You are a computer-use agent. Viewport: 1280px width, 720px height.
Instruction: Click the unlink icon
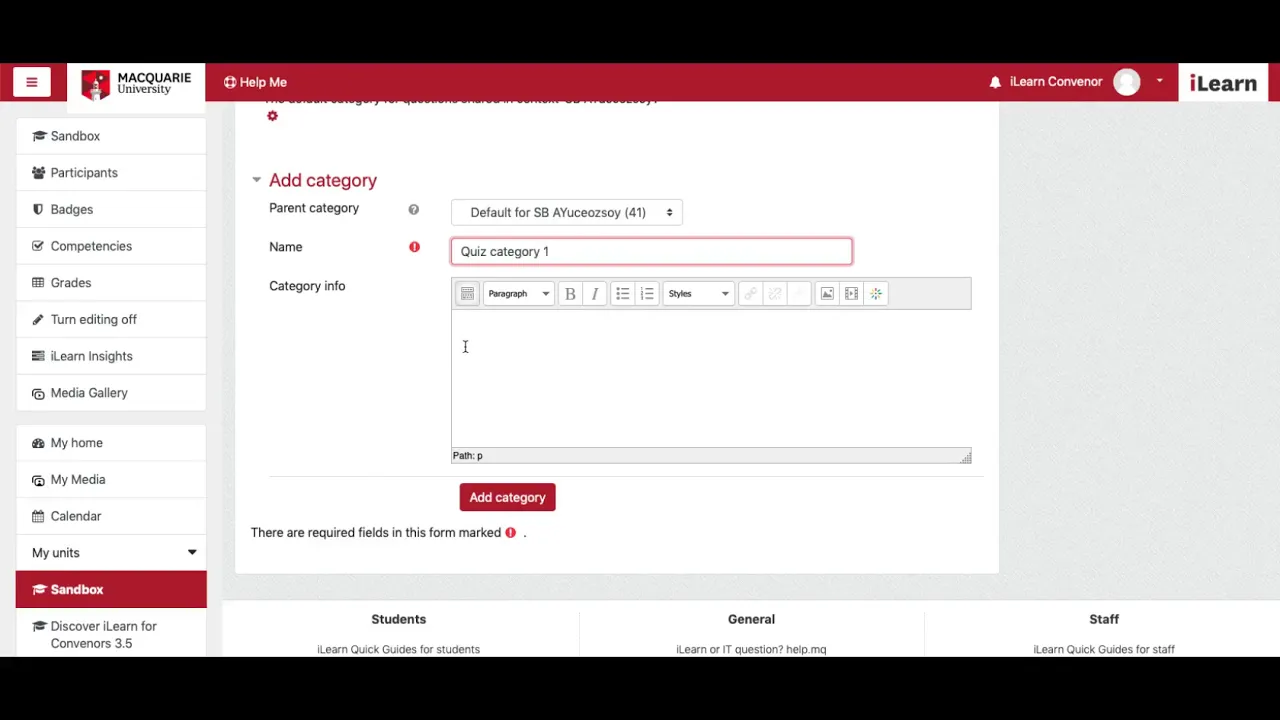[775, 294]
